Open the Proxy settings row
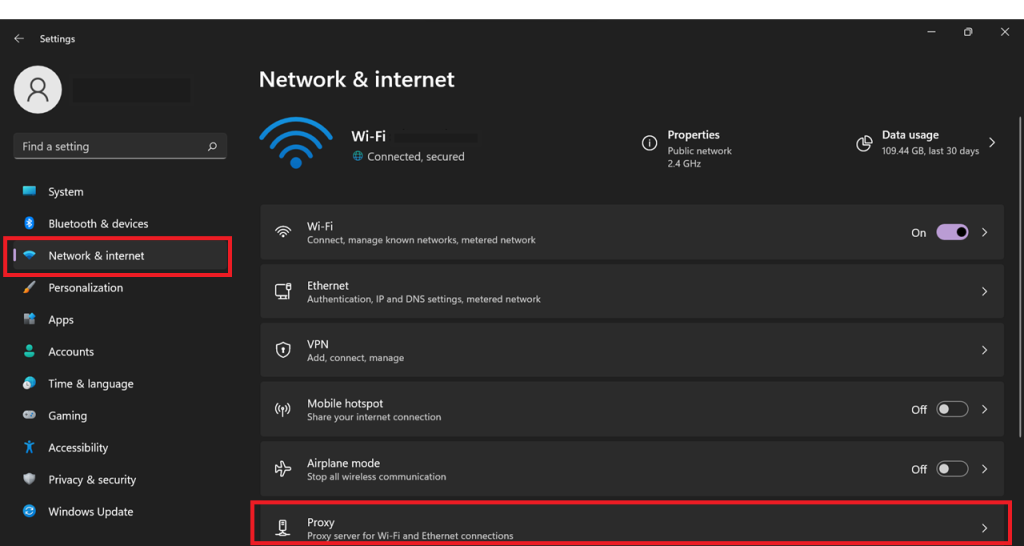The width and height of the screenshot is (1024, 546). tap(632, 525)
